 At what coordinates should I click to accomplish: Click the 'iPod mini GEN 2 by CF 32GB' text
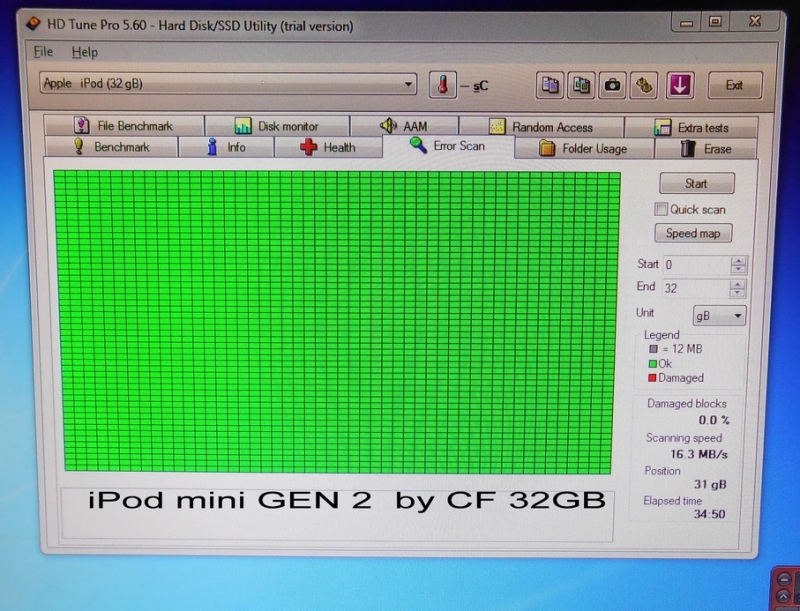tap(347, 500)
